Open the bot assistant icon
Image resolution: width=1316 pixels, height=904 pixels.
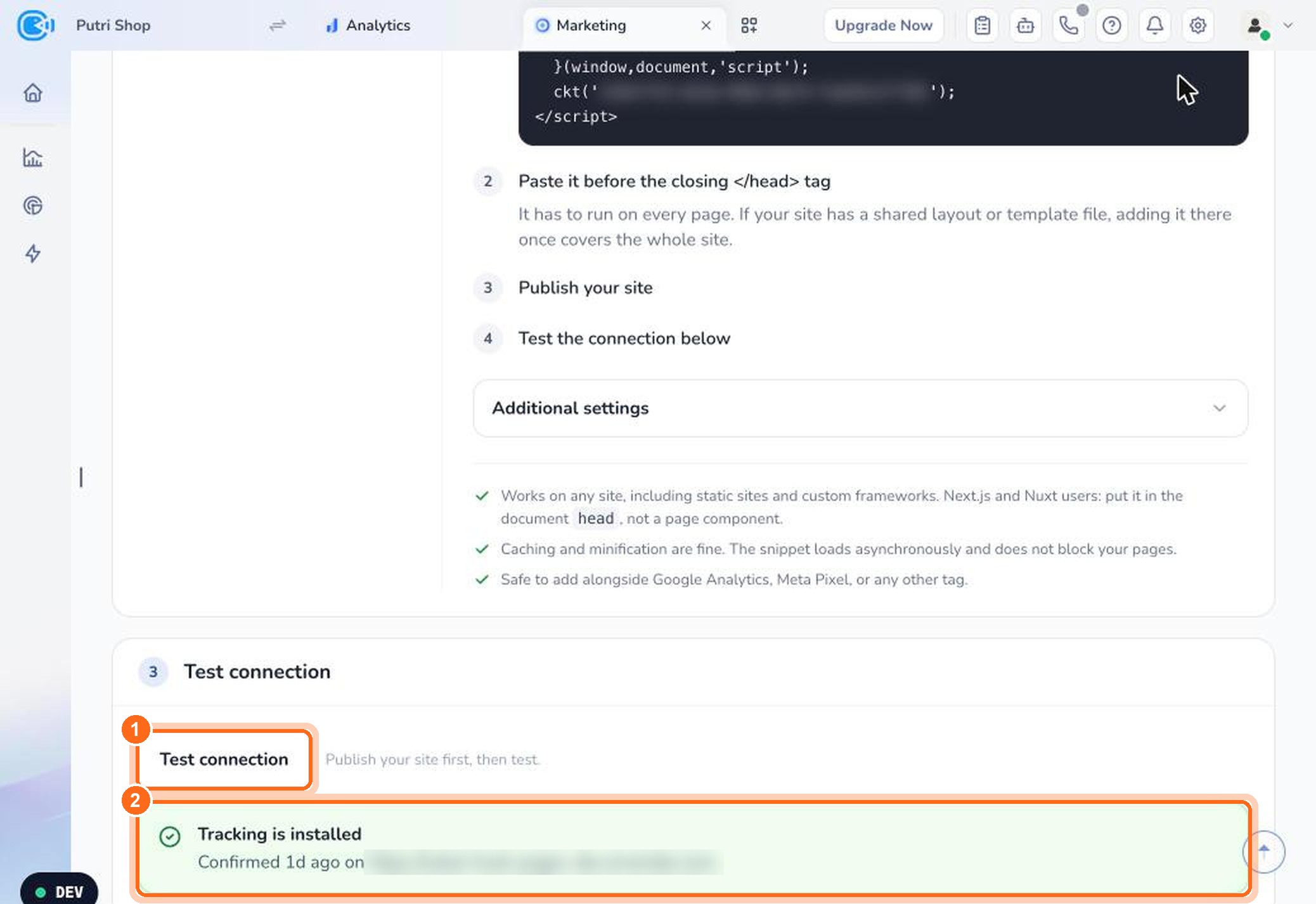(1026, 25)
